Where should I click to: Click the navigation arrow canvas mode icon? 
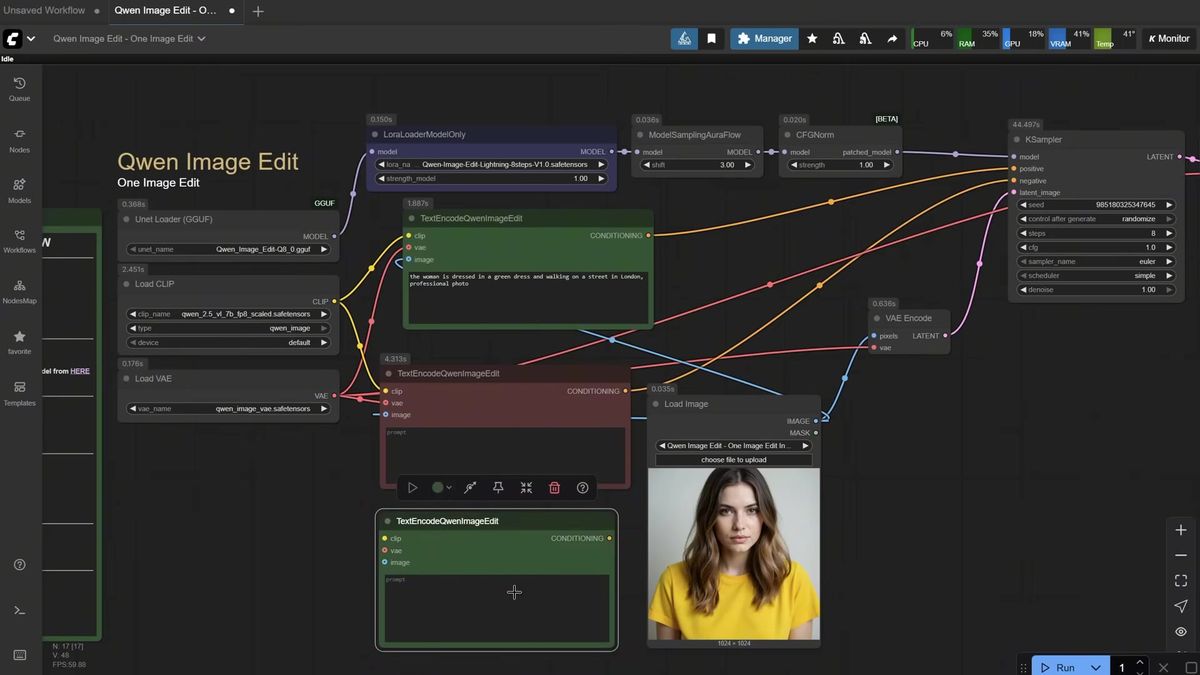pyautogui.click(x=1181, y=607)
